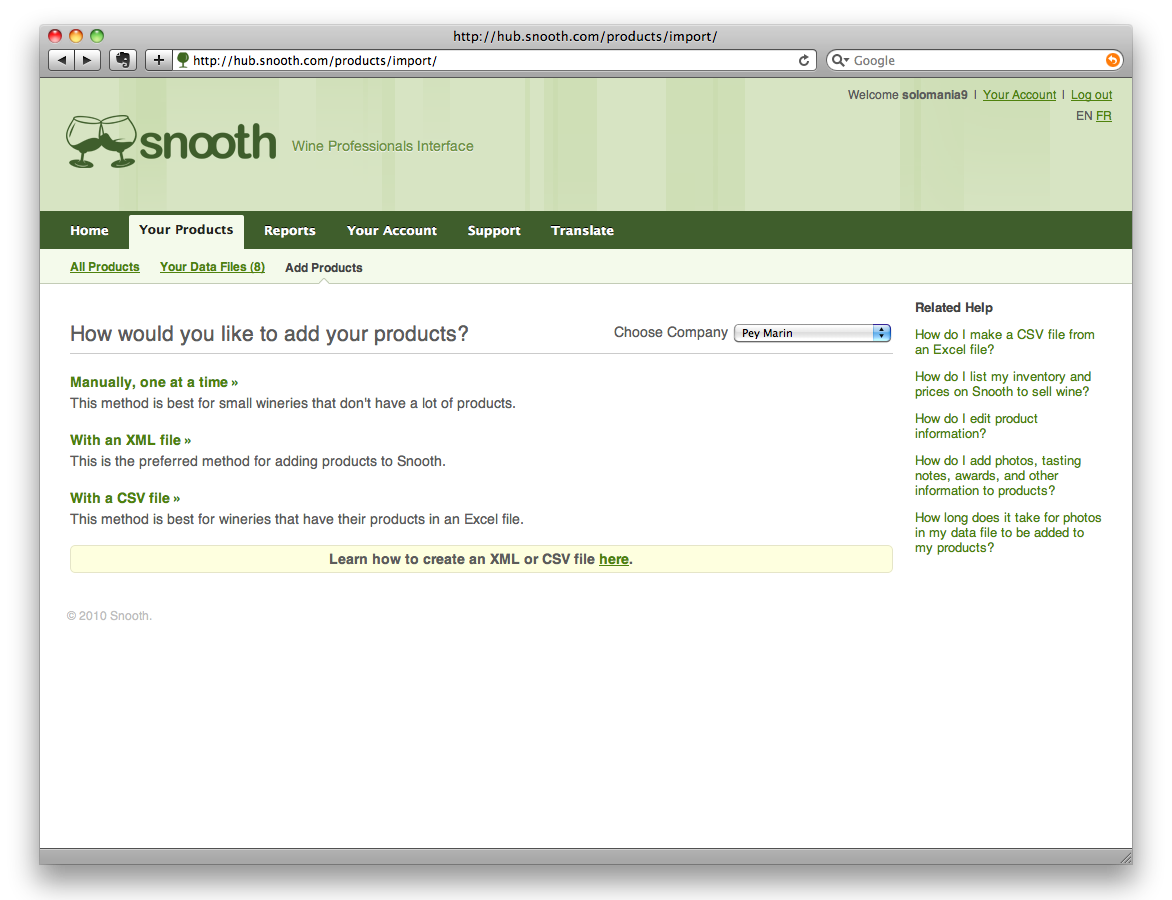
Task: Click the Evernote elephant toolbar icon
Action: pos(123,60)
